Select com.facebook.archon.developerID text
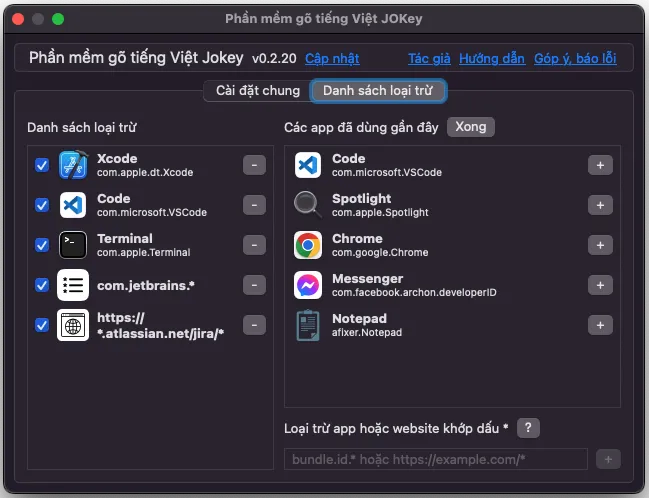The height and width of the screenshot is (498, 649). (414, 293)
